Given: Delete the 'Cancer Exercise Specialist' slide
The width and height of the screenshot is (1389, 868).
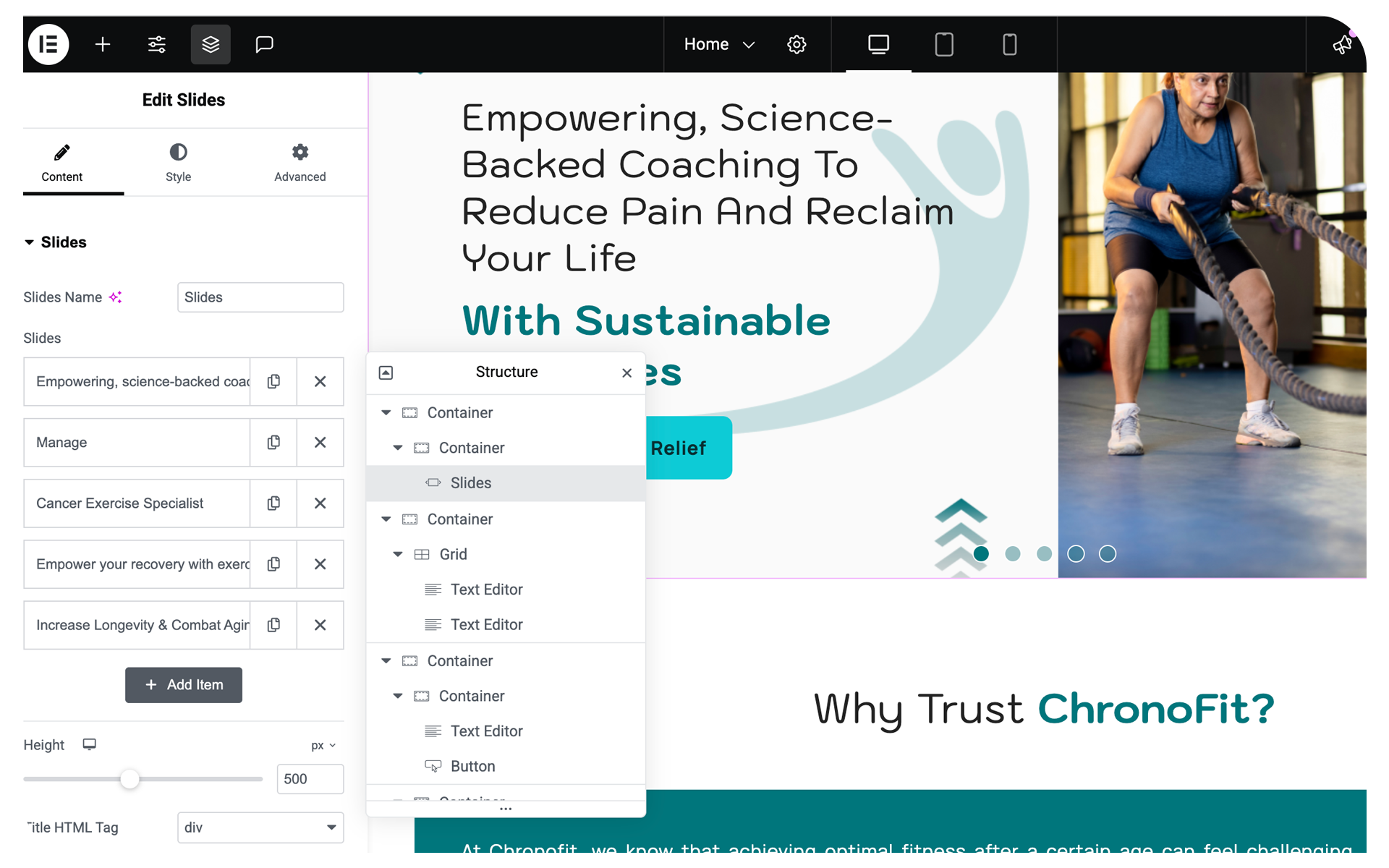Looking at the screenshot, I should coord(320,503).
